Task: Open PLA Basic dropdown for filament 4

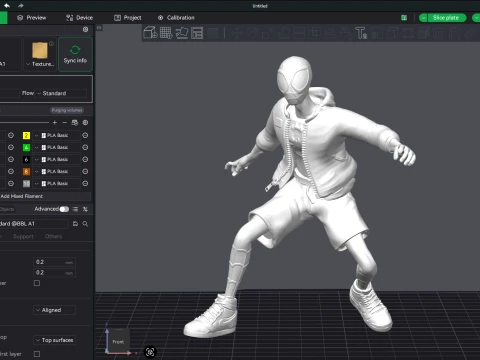Action: pos(57,147)
